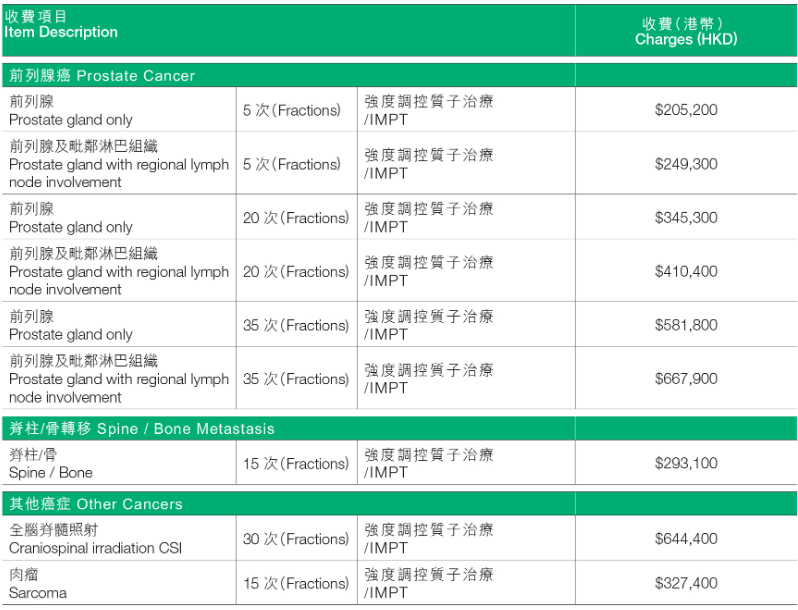Click the $249,300 charge amount

pos(686,164)
